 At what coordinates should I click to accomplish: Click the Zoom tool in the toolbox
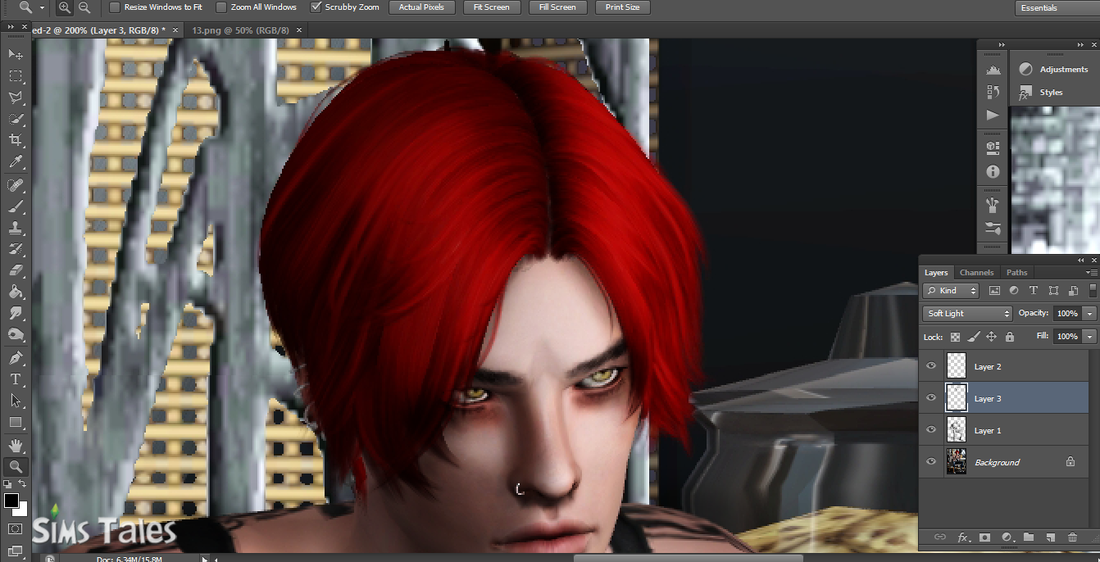15,467
